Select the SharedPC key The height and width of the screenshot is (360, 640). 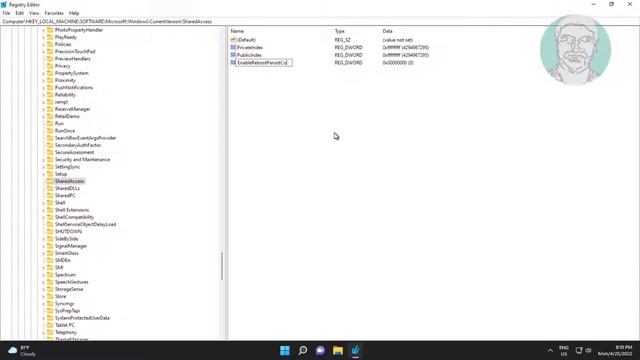tap(65, 196)
